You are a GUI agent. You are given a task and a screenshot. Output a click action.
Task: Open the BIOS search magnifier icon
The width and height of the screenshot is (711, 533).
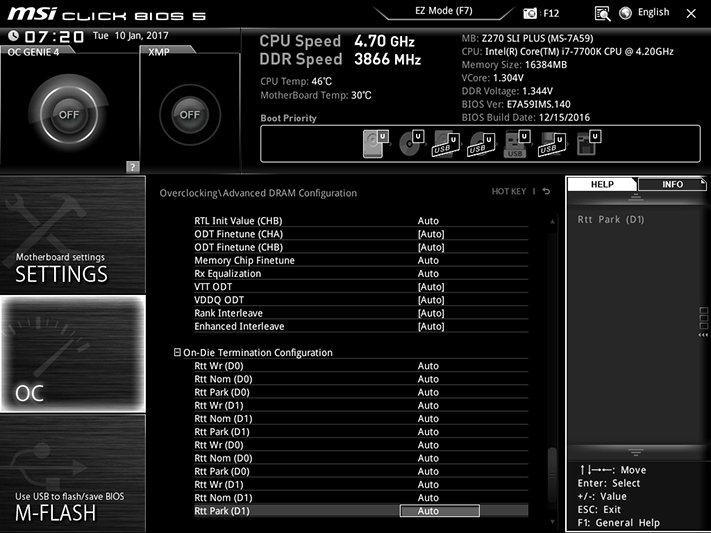(x=602, y=14)
